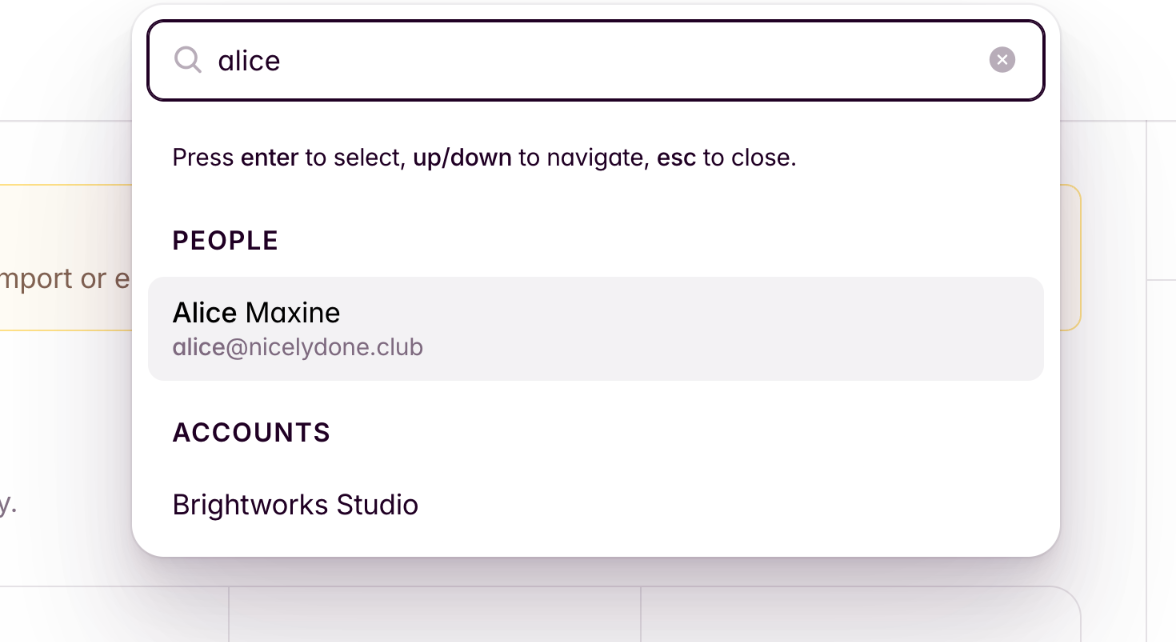Open the Brightworks Studio account result

295,505
